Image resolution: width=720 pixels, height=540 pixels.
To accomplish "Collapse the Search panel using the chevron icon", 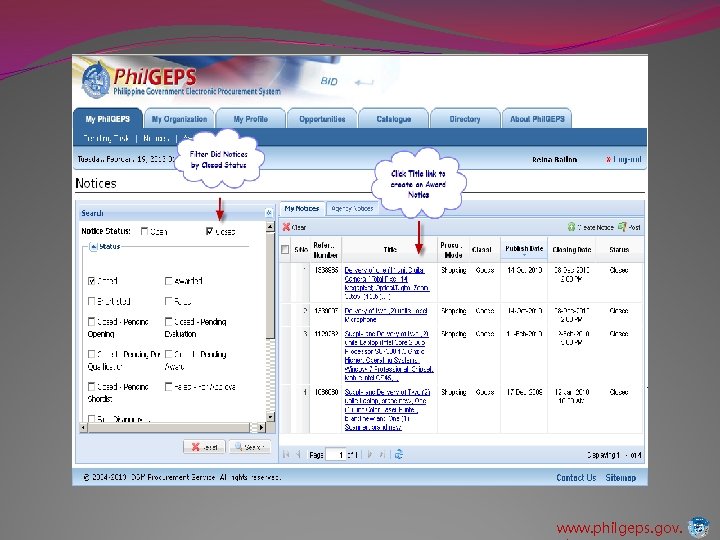I will 269,213.
